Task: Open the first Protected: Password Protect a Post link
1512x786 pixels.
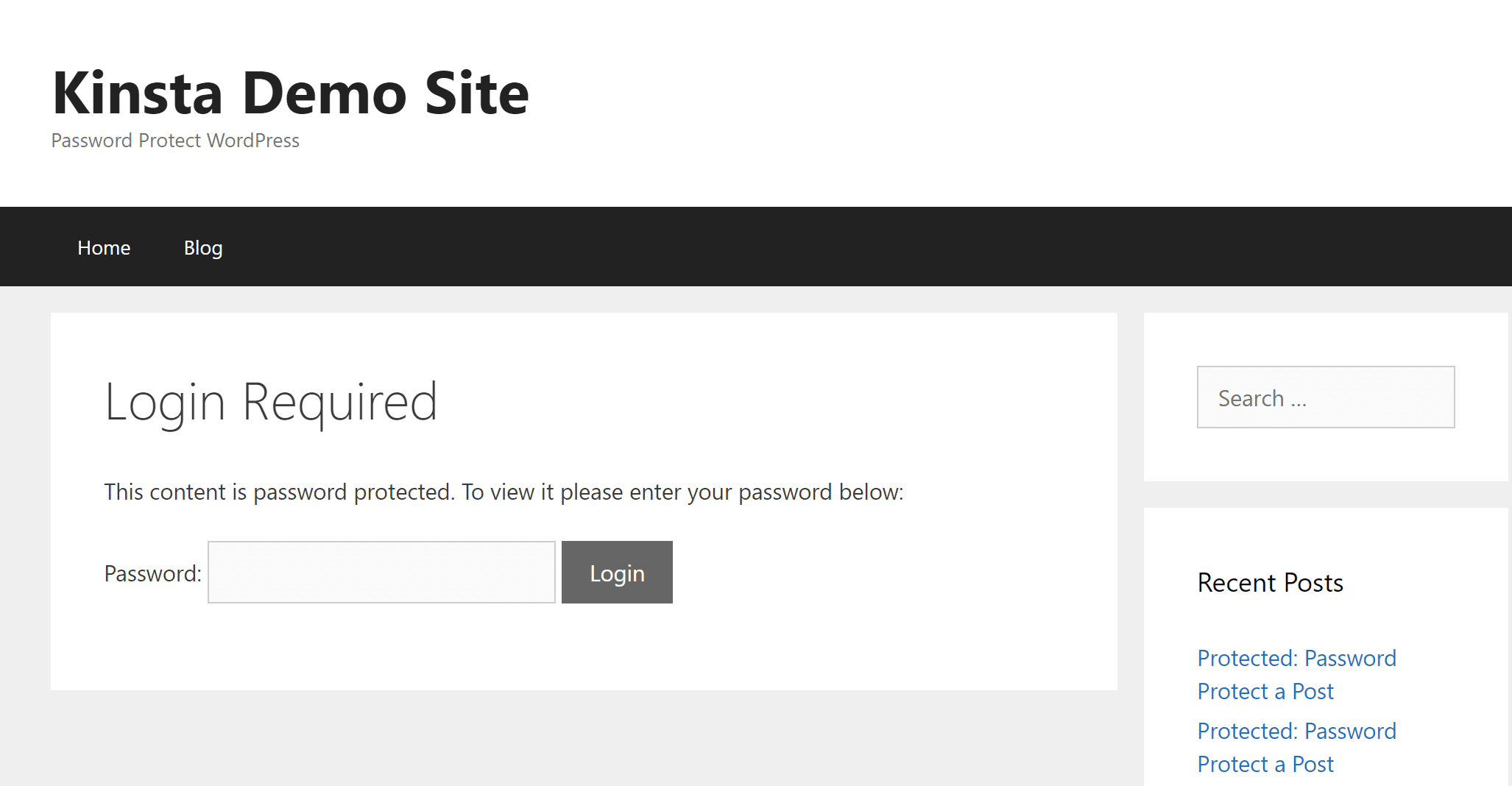Action: (1296, 674)
